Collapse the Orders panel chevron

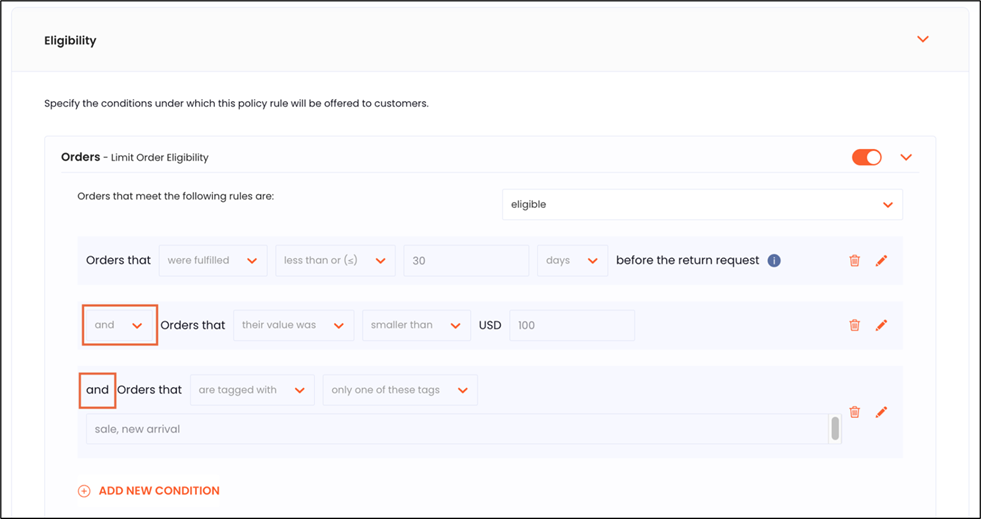[x=906, y=157]
